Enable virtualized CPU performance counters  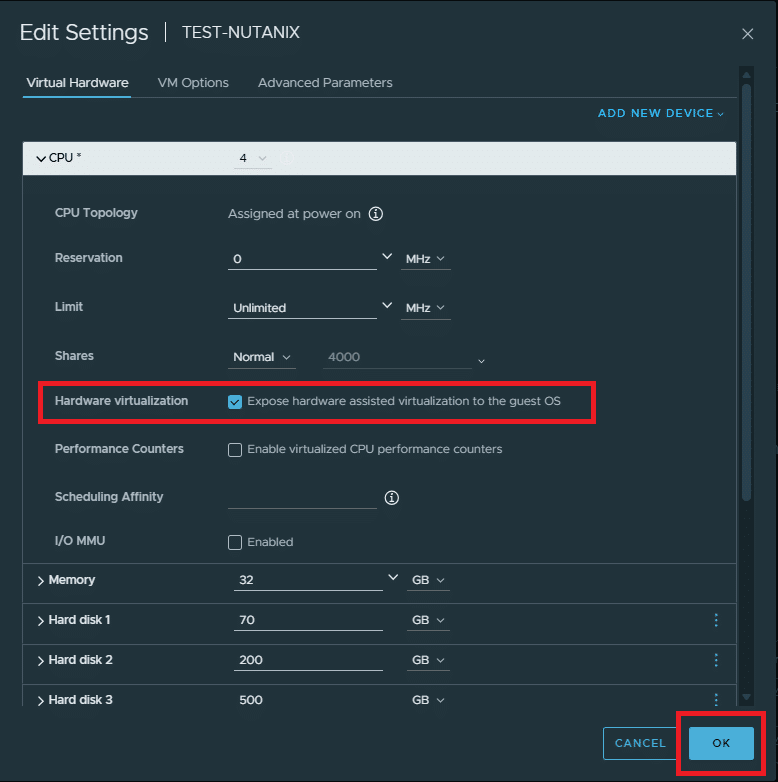pos(235,450)
